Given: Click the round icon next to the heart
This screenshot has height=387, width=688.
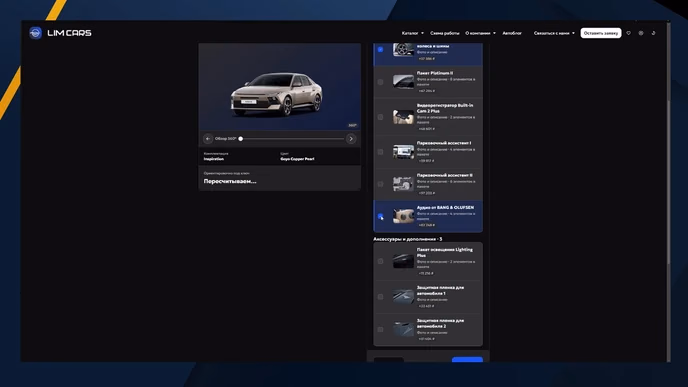Looking at the screenshot, I should [641, 33].
